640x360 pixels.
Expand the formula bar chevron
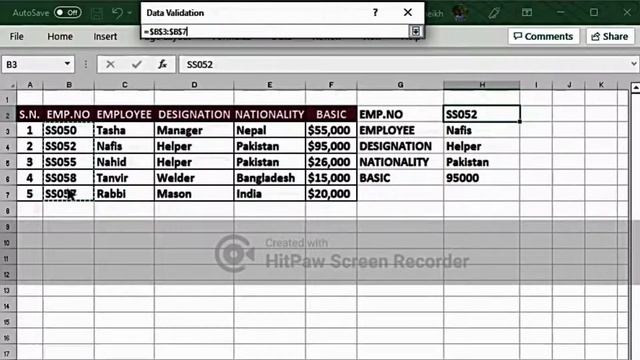coord(633,64)
